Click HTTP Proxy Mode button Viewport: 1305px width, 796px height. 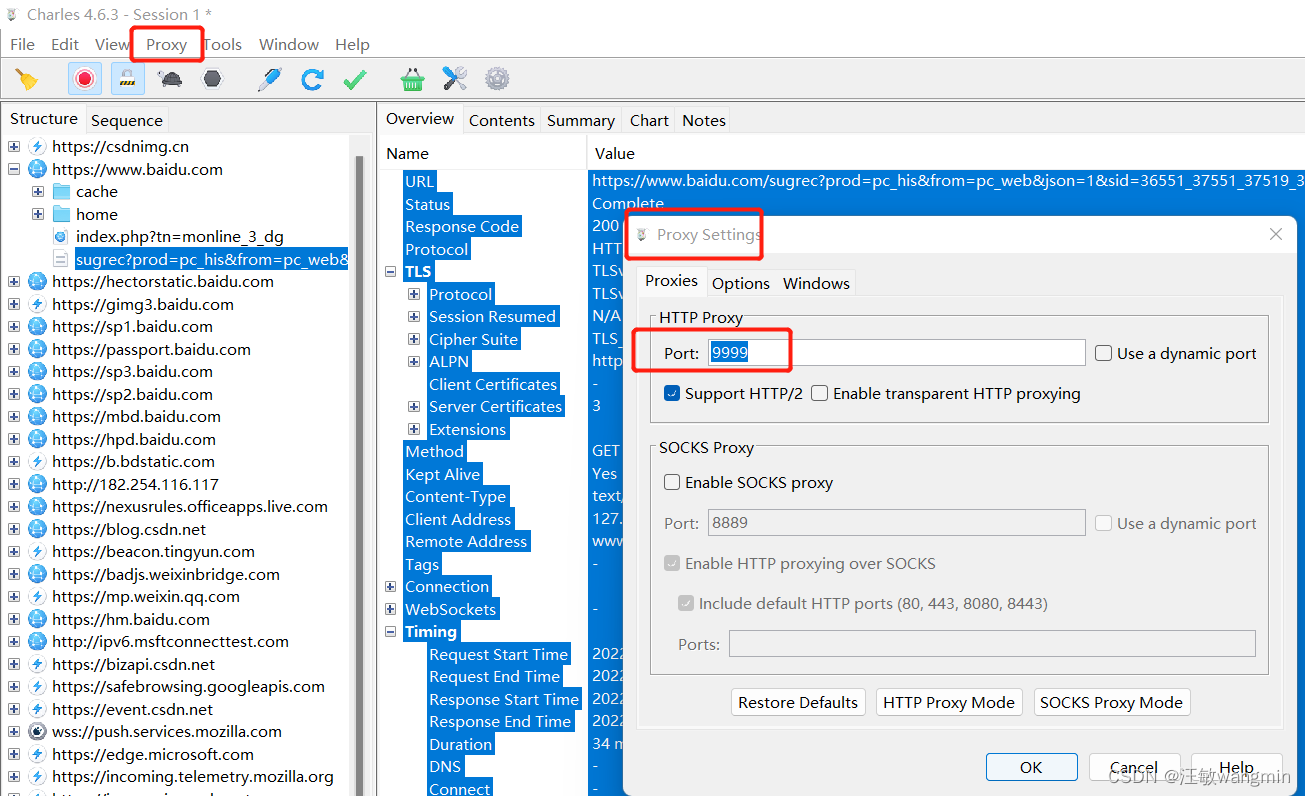coord(949,702)
